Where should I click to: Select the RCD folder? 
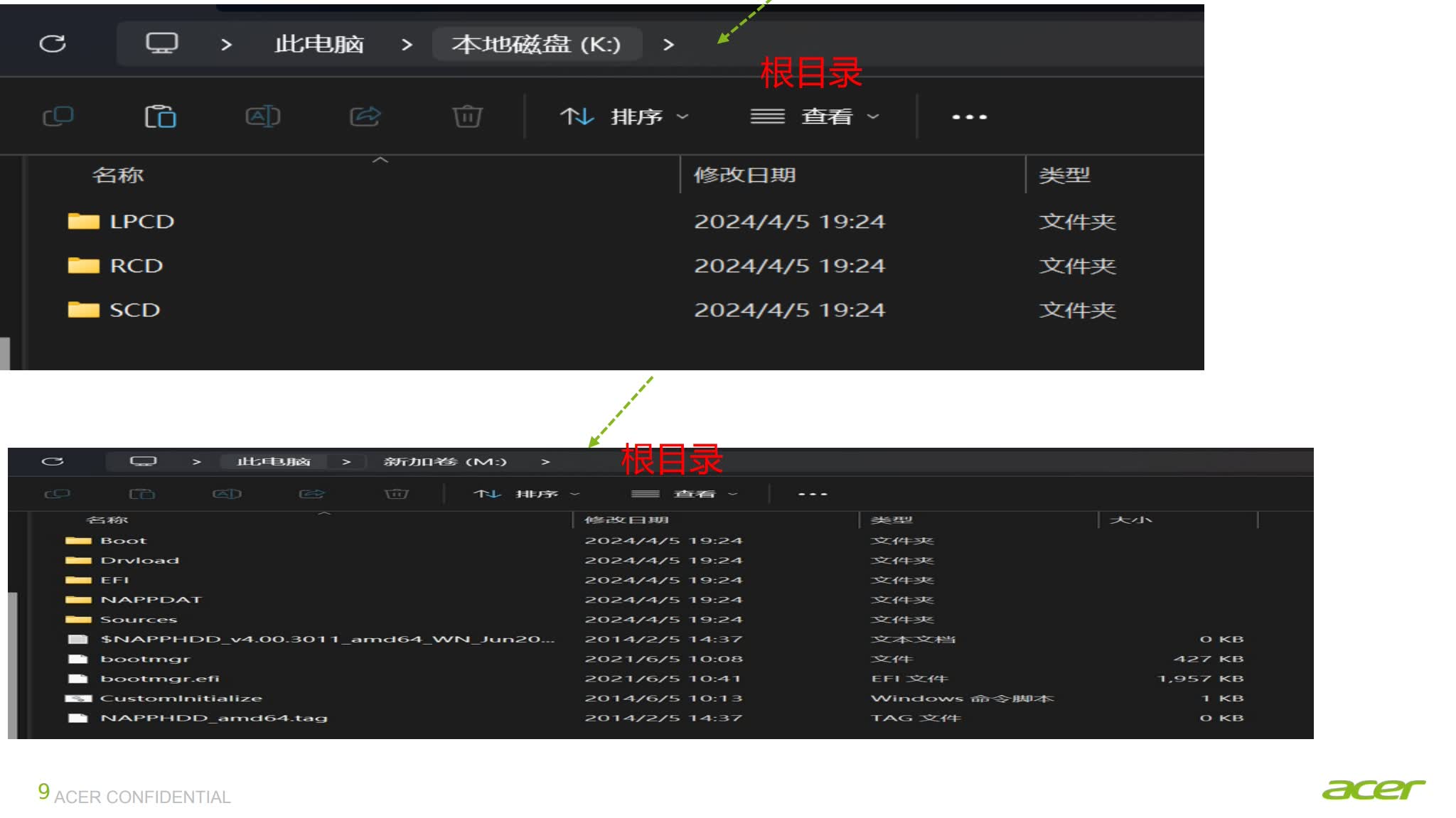136,266
